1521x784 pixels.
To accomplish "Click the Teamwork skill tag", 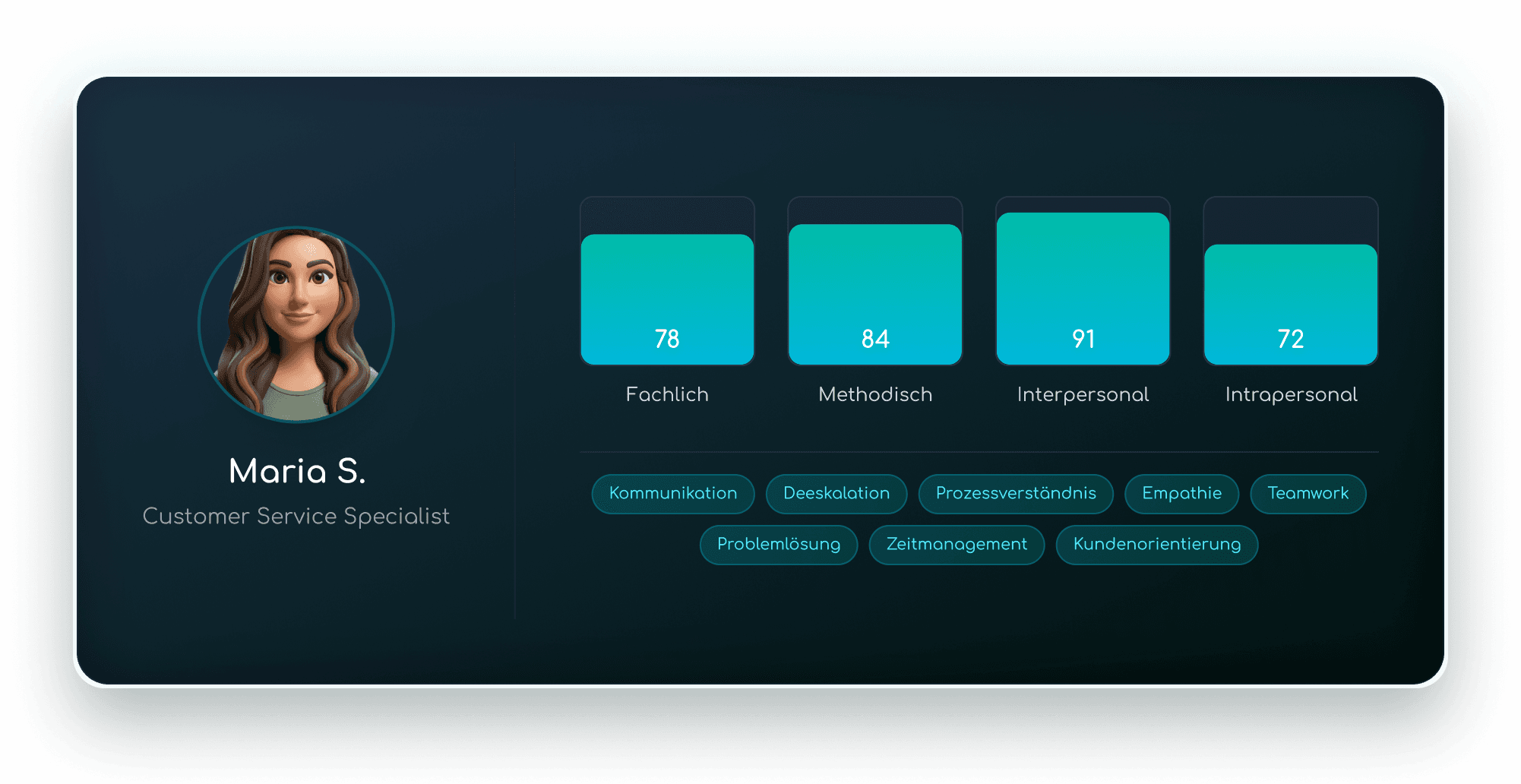I will coord(1308,494).
